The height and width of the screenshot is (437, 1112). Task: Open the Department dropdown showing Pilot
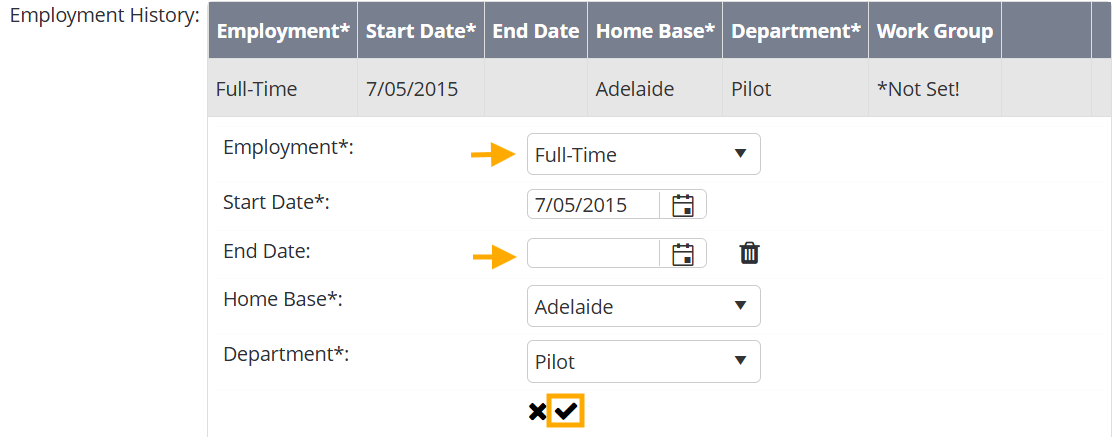(643, 362)
